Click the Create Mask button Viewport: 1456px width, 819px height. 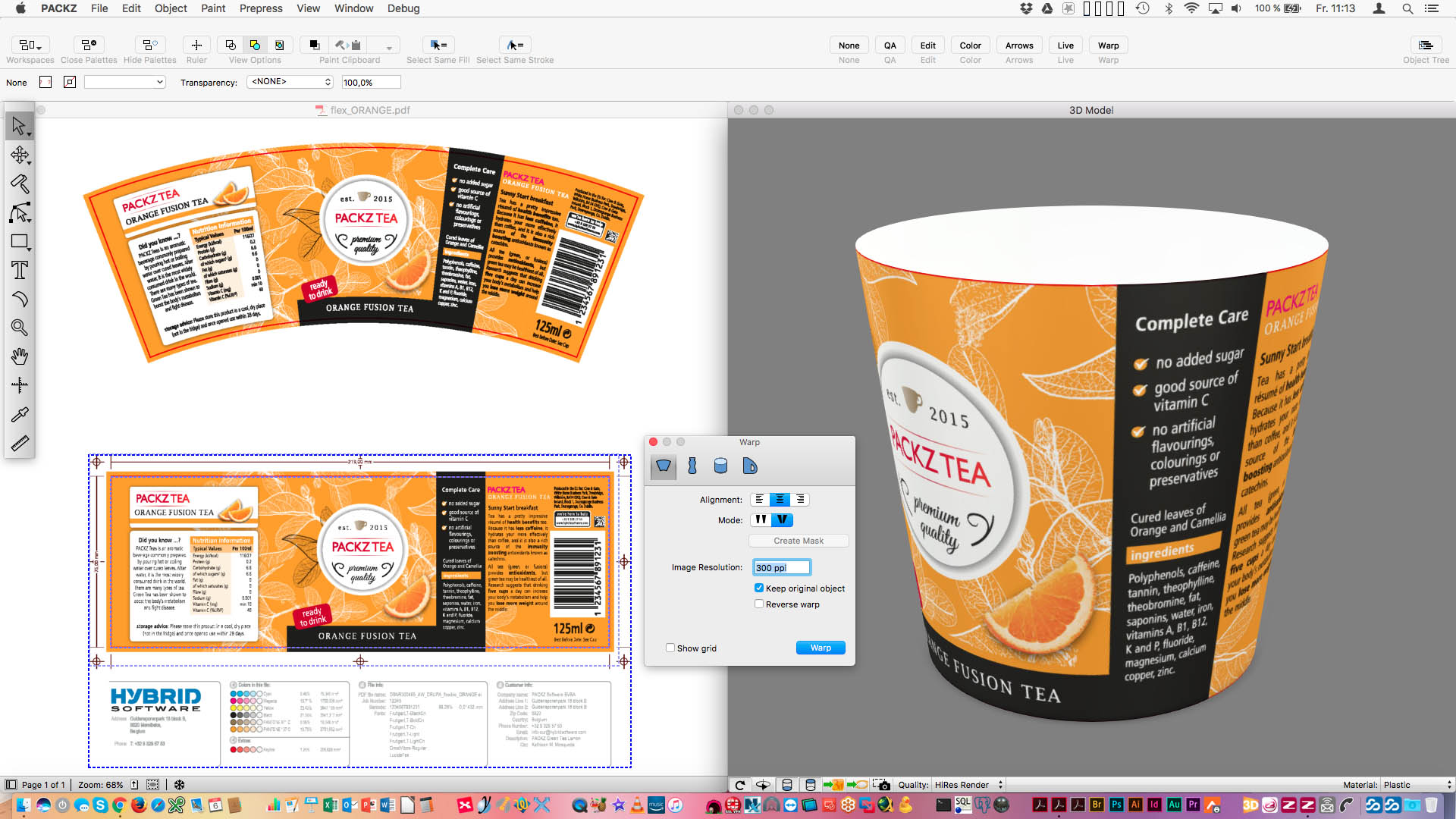tap(799, 541)
